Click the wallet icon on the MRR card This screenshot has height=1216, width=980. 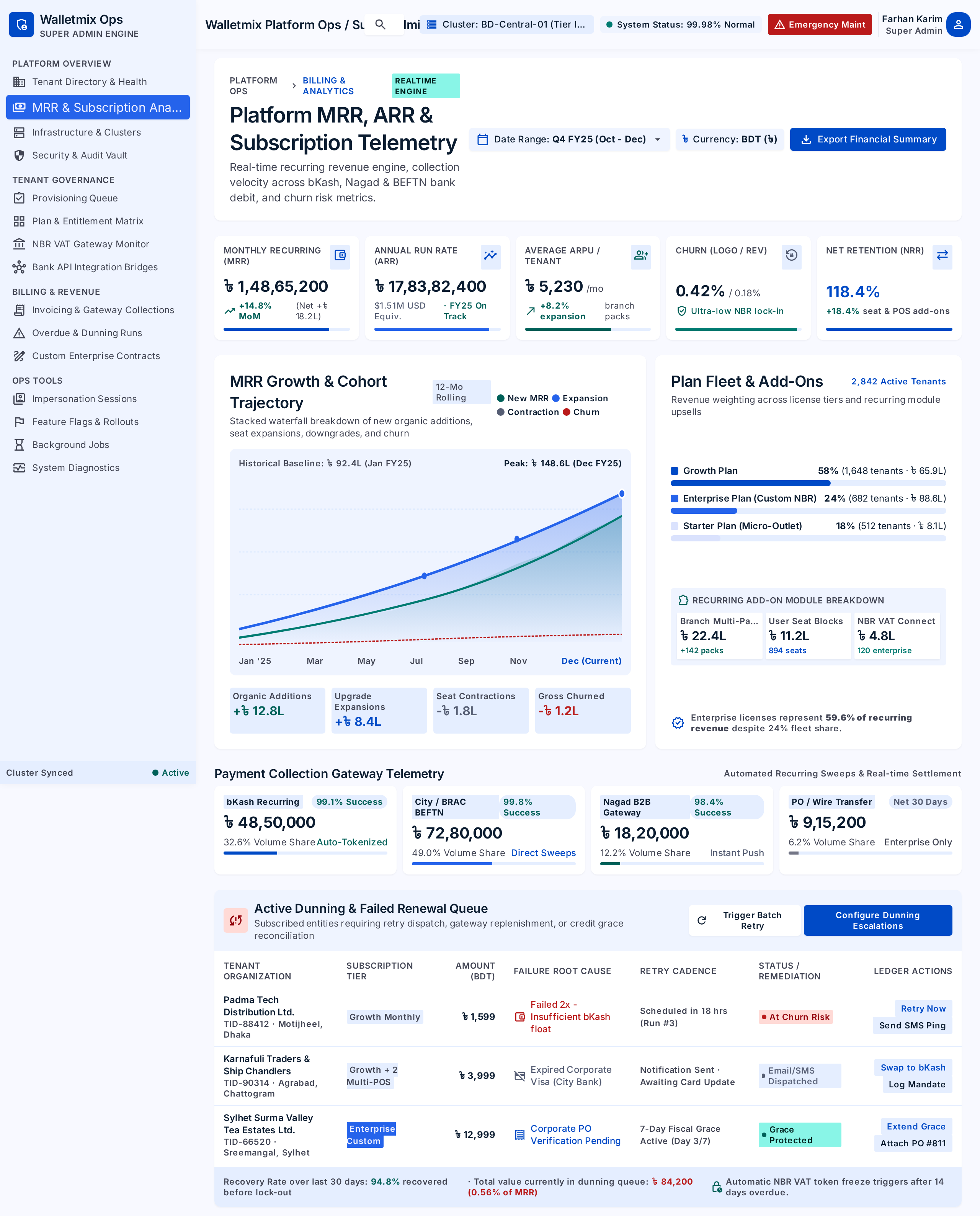click(340, 256)
